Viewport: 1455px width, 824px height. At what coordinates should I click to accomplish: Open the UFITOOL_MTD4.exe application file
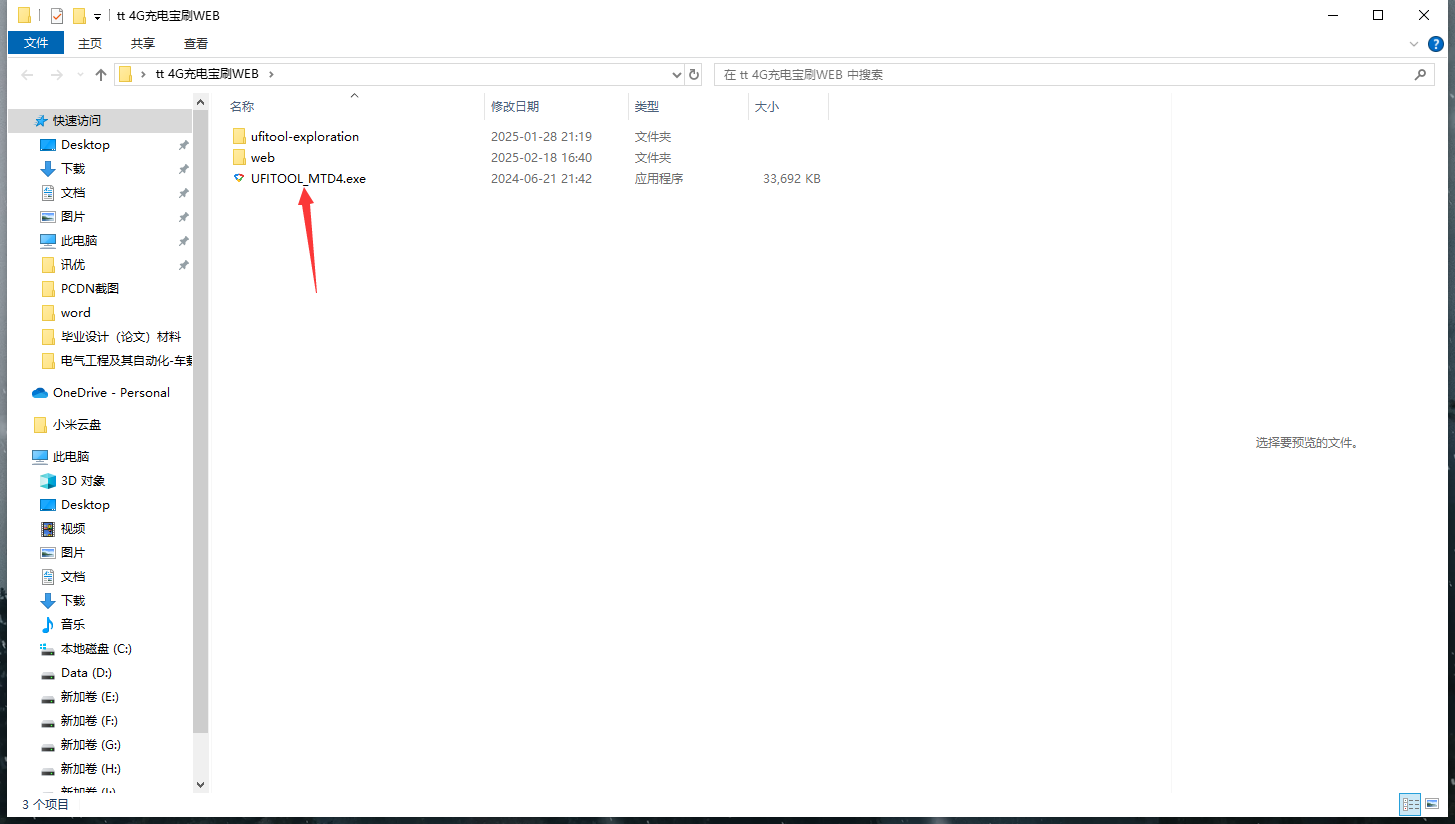[x=307, y=179]
